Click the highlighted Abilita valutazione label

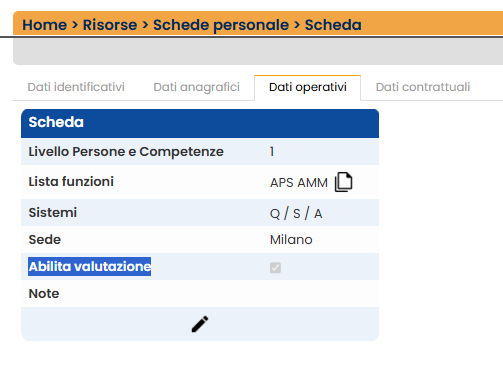click(90, 267)
